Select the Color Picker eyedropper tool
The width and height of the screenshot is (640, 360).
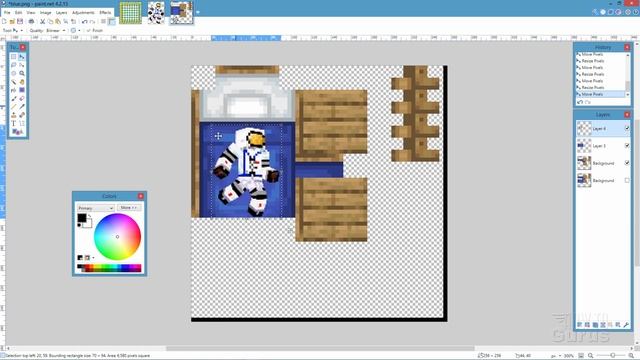pyautogui.click(x=22, y=107)
